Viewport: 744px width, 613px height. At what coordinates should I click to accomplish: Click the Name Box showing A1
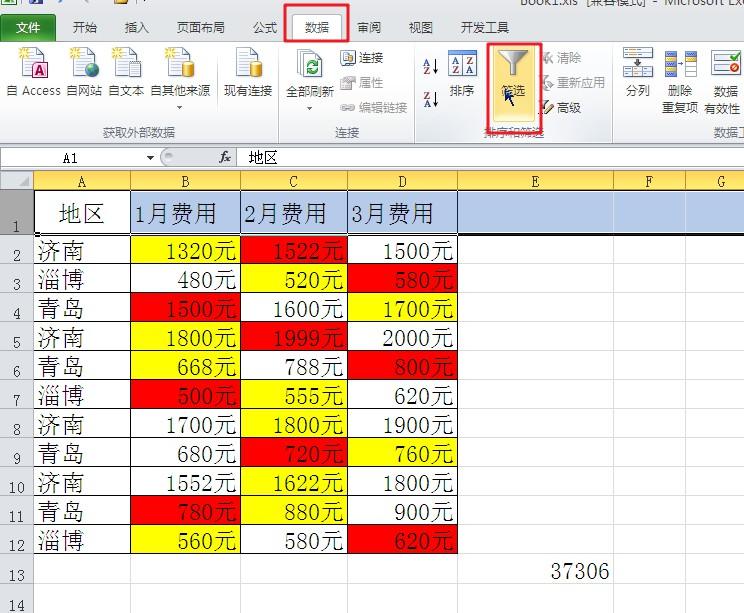[72, 158]
